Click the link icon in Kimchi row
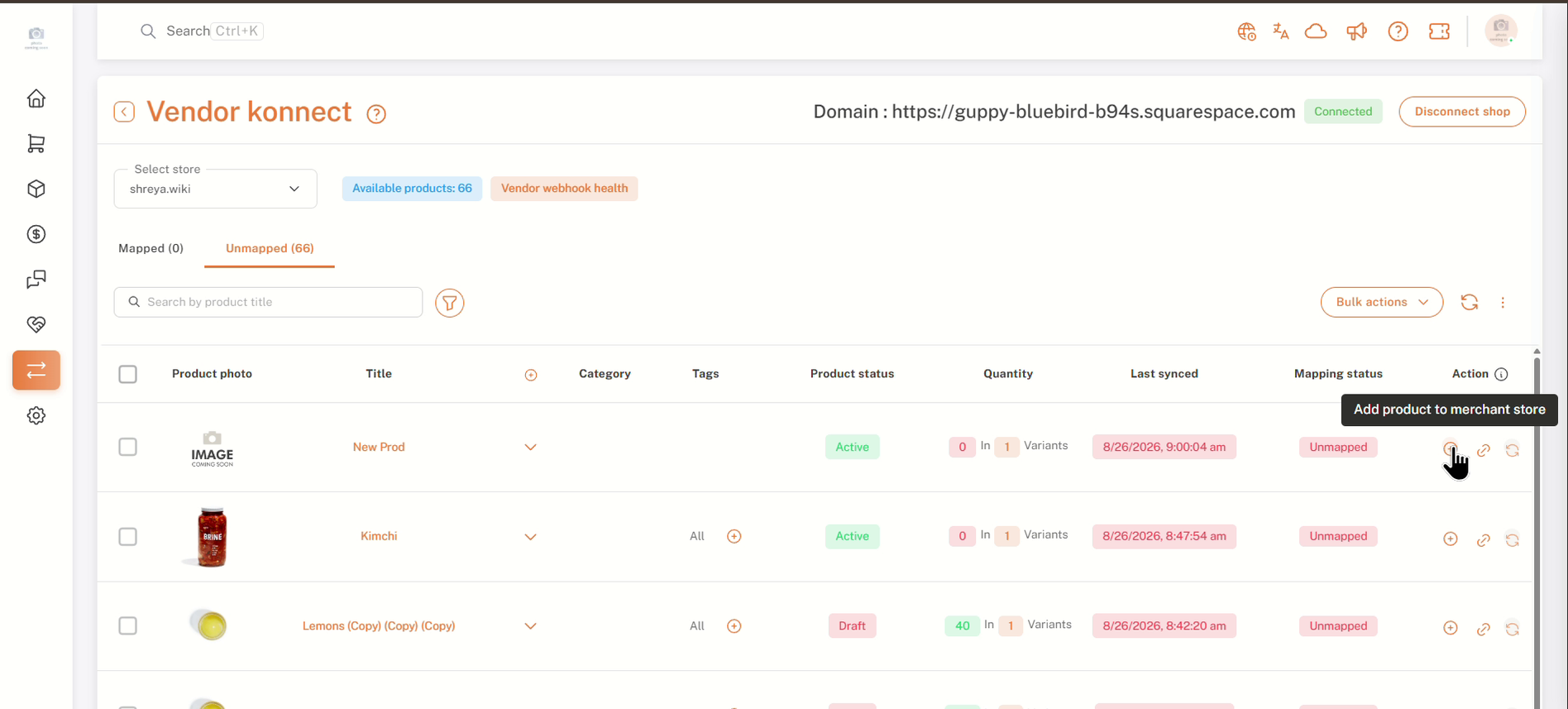 [x=1484, y=539]
